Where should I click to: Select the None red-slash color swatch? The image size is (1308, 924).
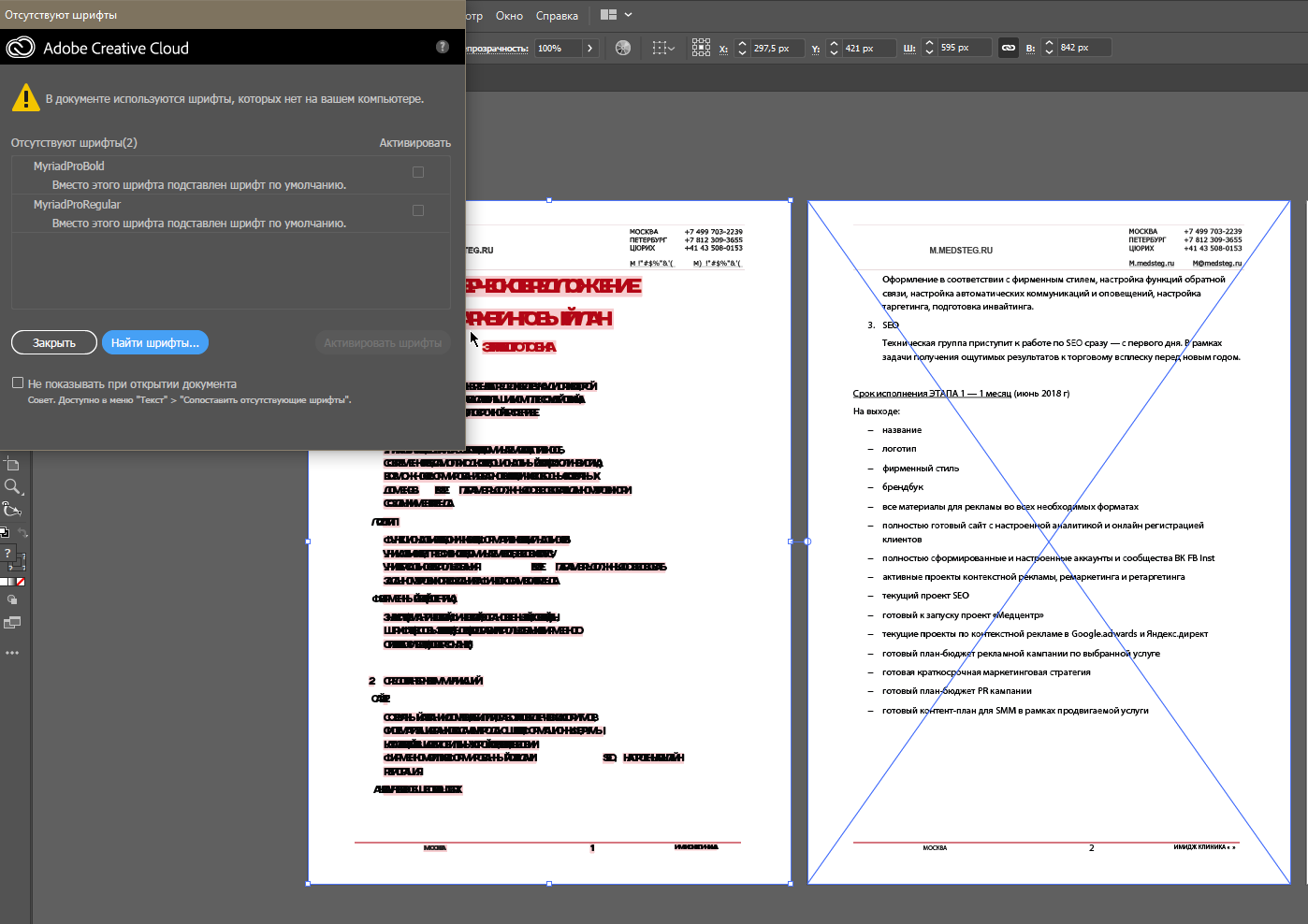click(21, 582)
